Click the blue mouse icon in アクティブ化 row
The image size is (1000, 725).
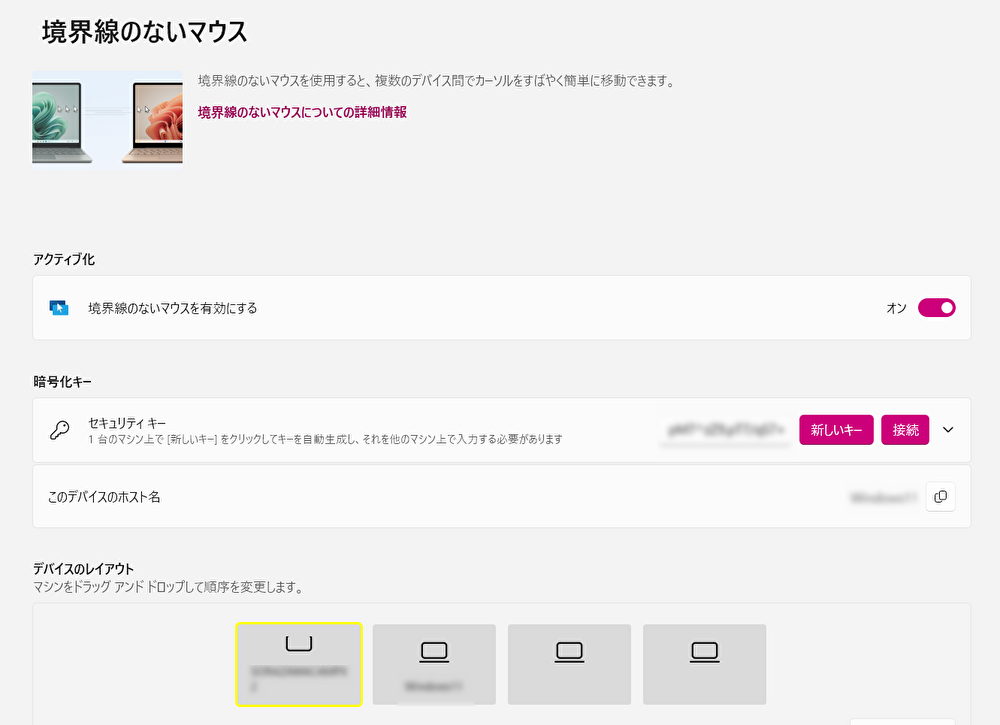[x=59, y=308]
